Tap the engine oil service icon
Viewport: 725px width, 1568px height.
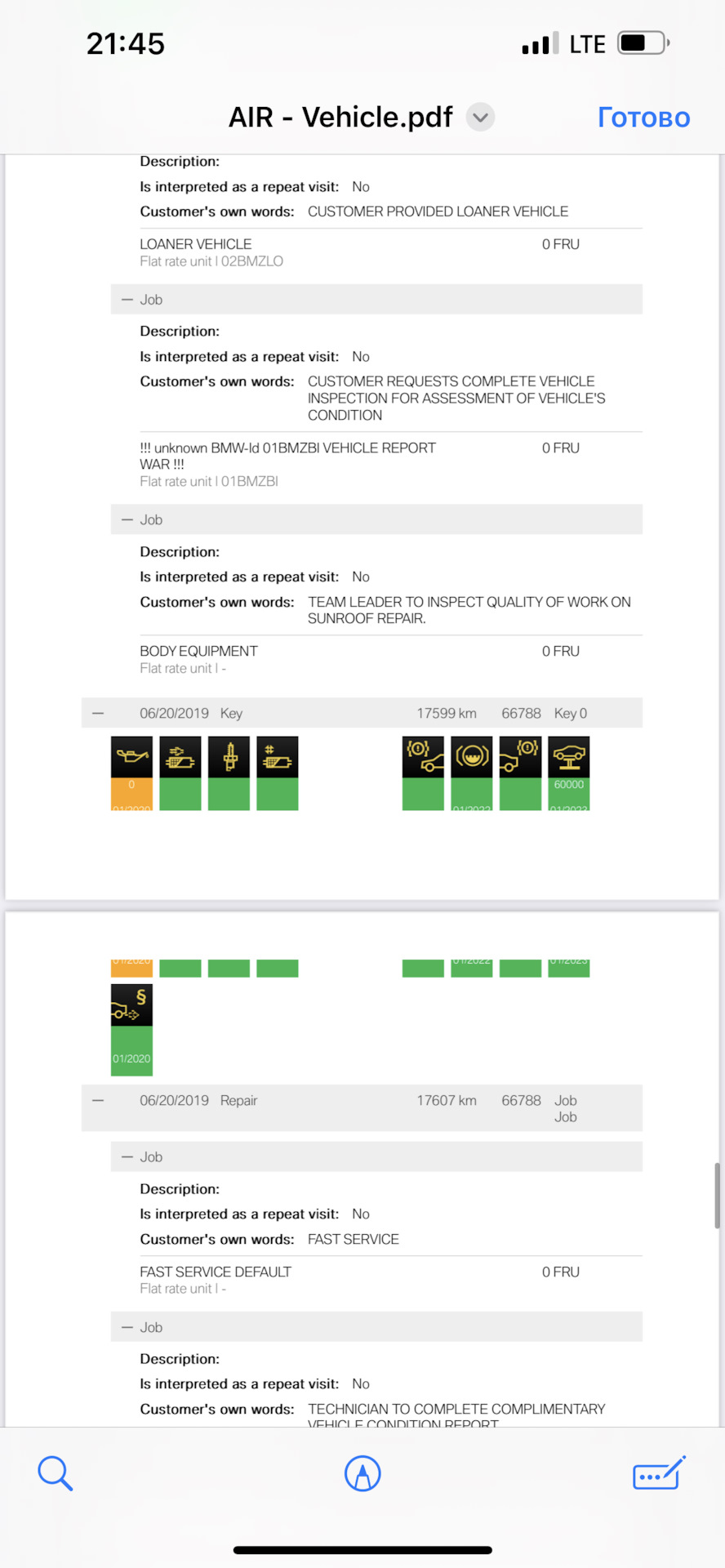click(x=131, y=756)
